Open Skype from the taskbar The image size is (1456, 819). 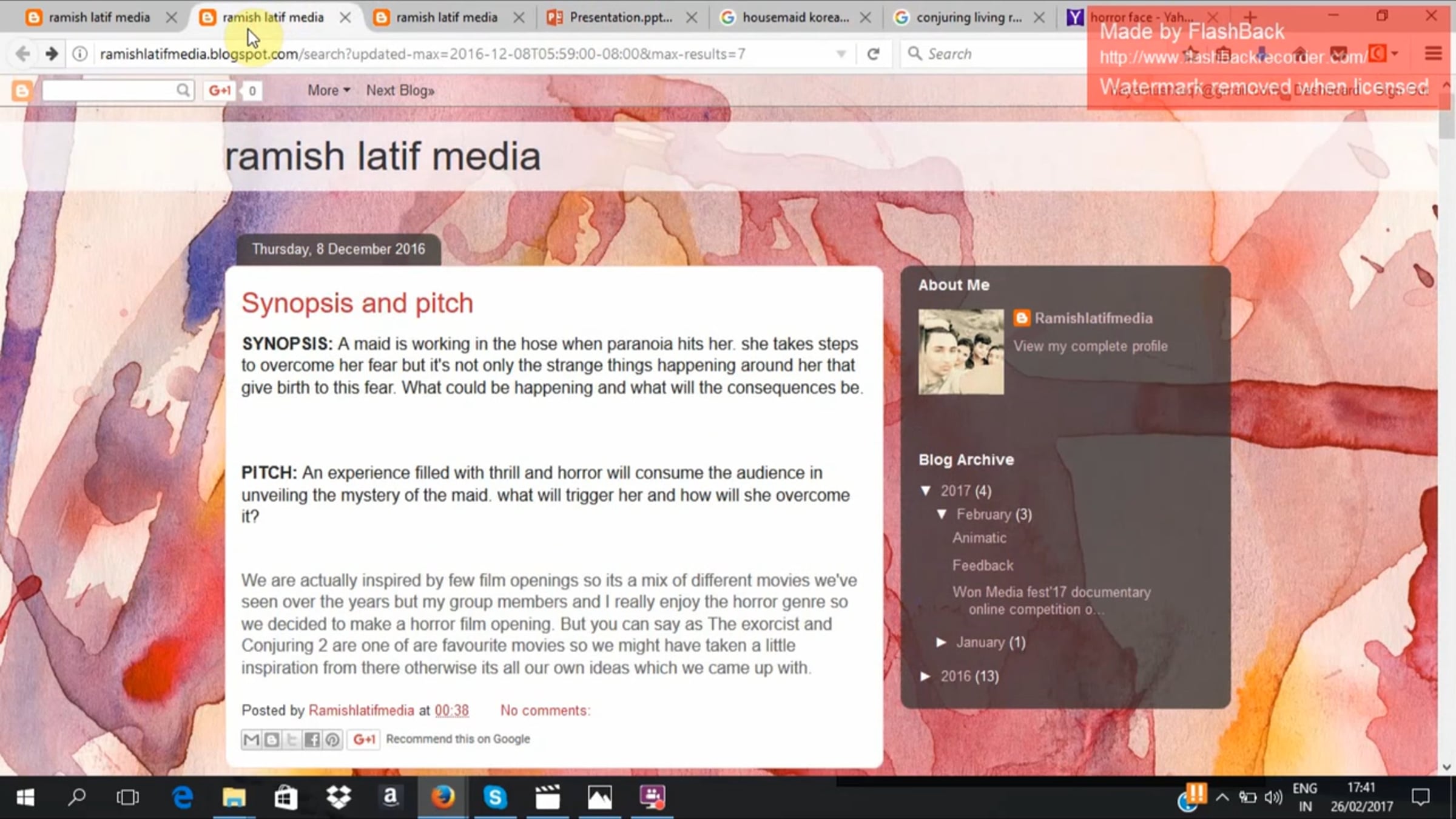click(495, 797)
